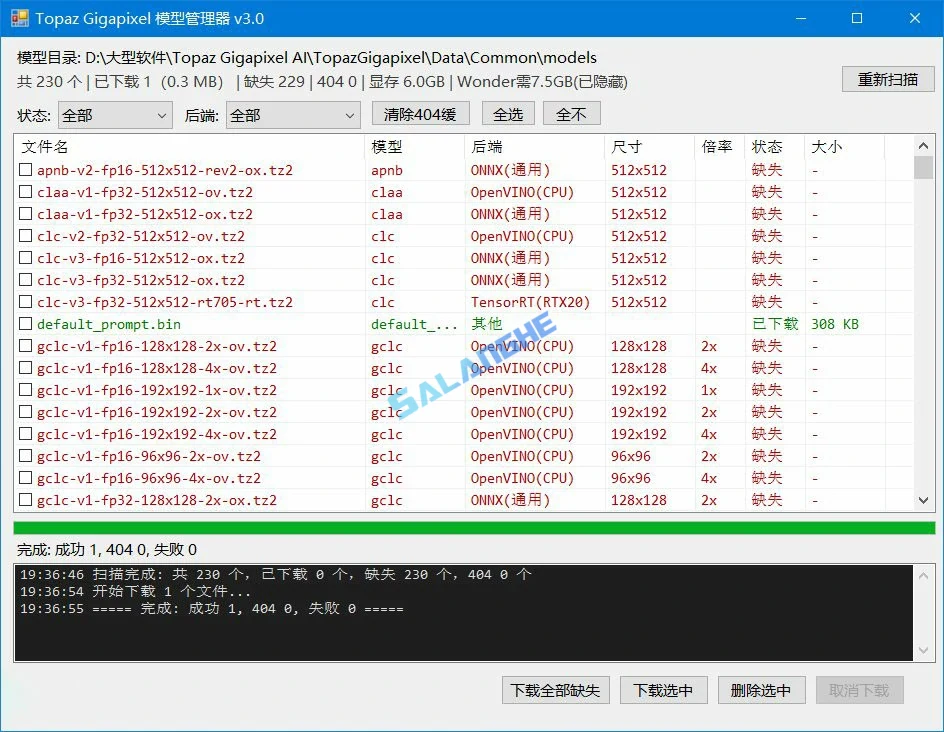The image size is (944, 732).
Task: Open the 状态 filter dropdown
Action: pos(115,115)
